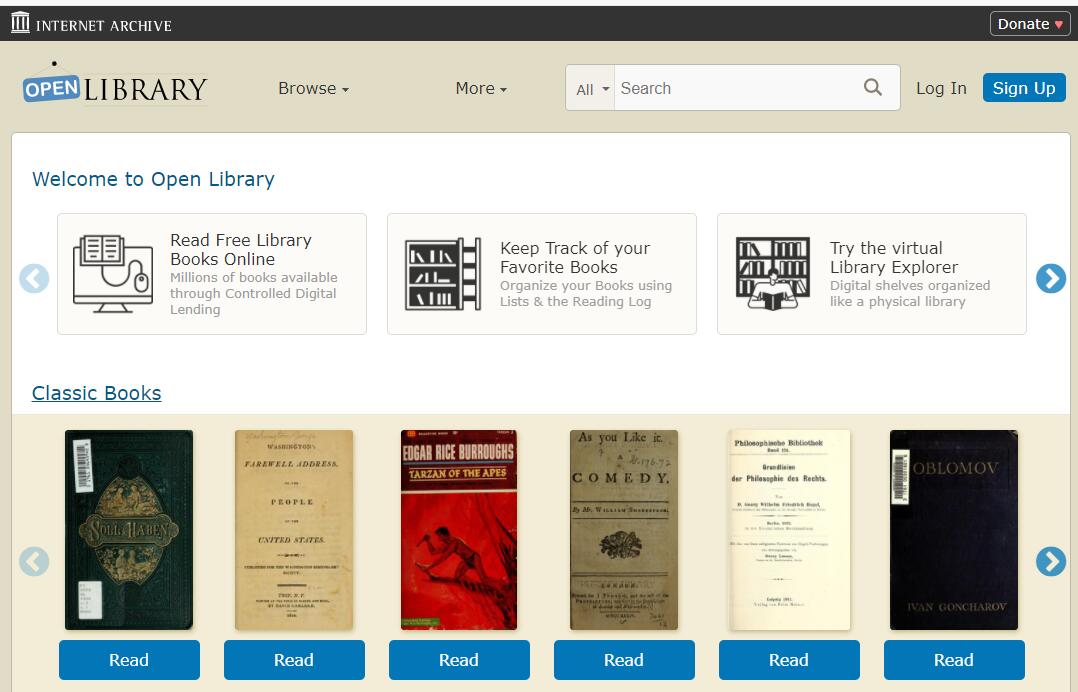Click Read under Soll und Haben
This screenshot has width=1078, height=692.
coord(129,660)
